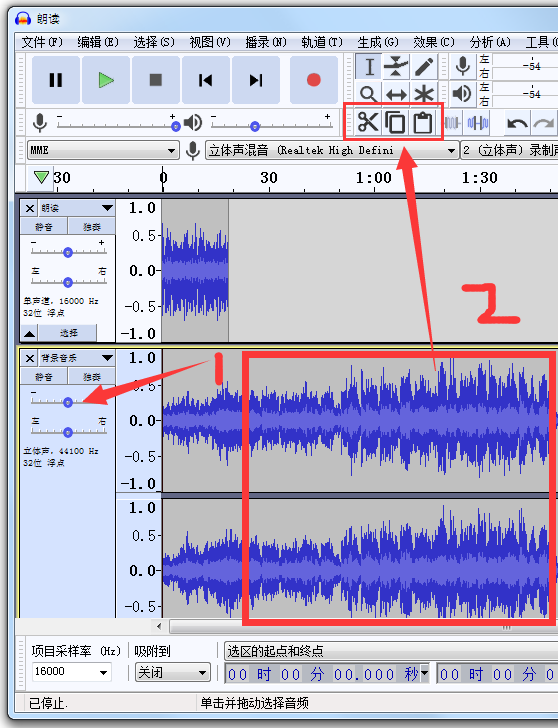Click the Undo arrow icon
The width and height of the screenshot is (558, 728).
tap(517, 123)
